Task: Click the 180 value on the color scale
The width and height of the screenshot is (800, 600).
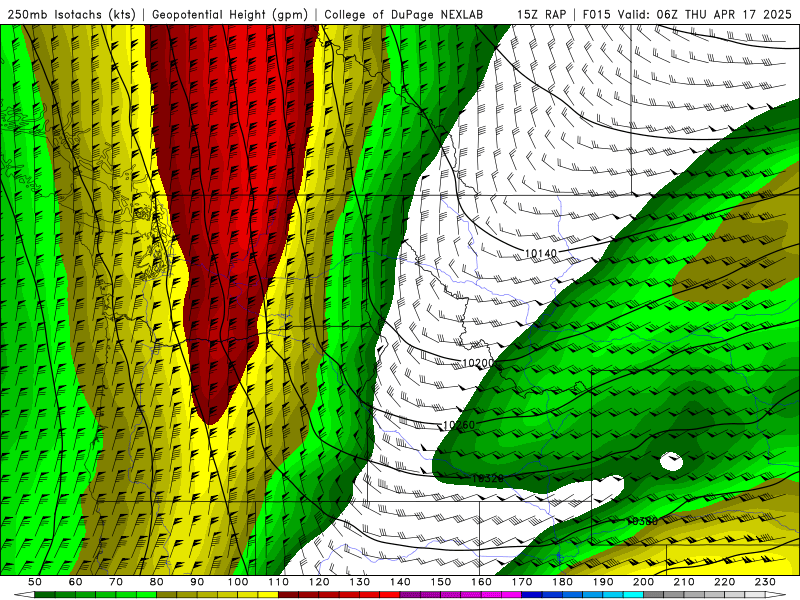Action: tap(562, 582)
